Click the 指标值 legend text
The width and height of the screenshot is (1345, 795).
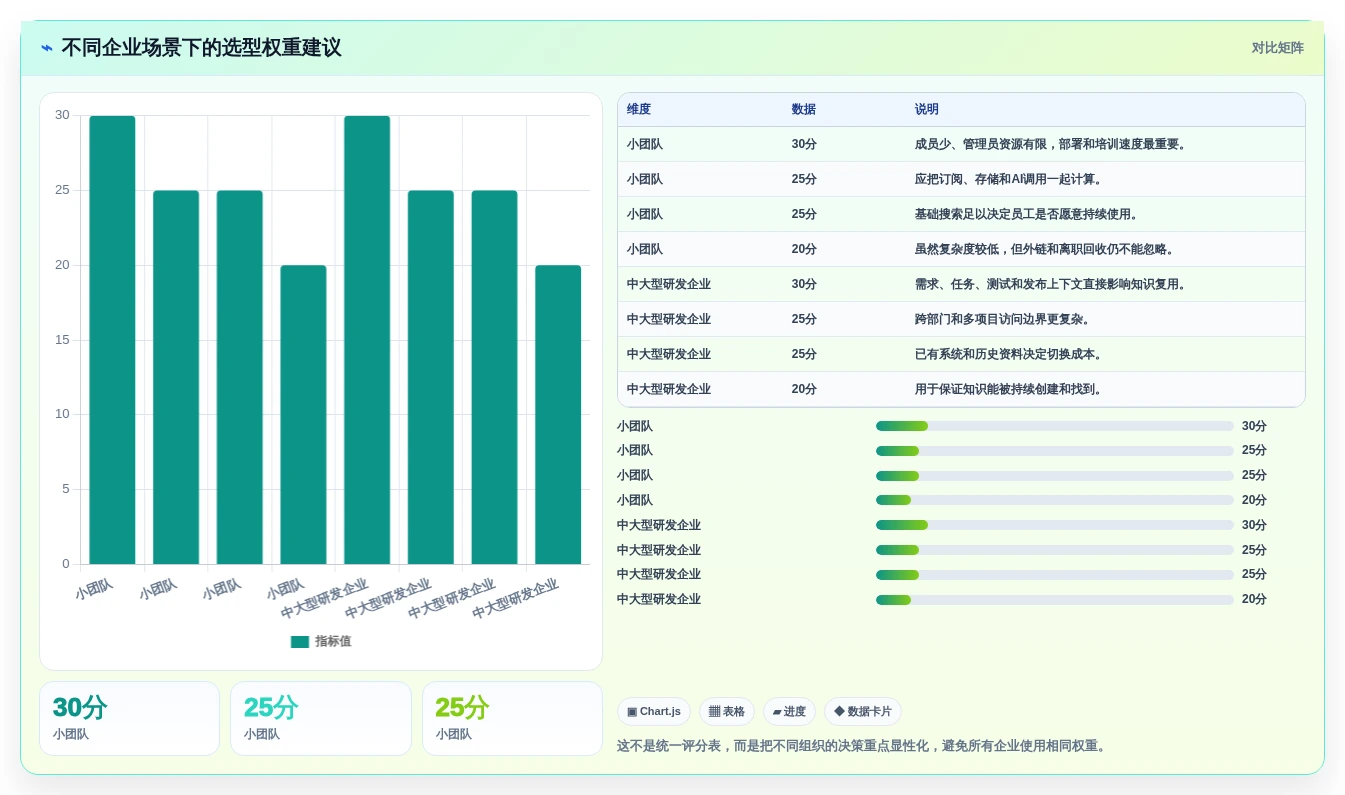pyautogui.click(x=333, y=642)
